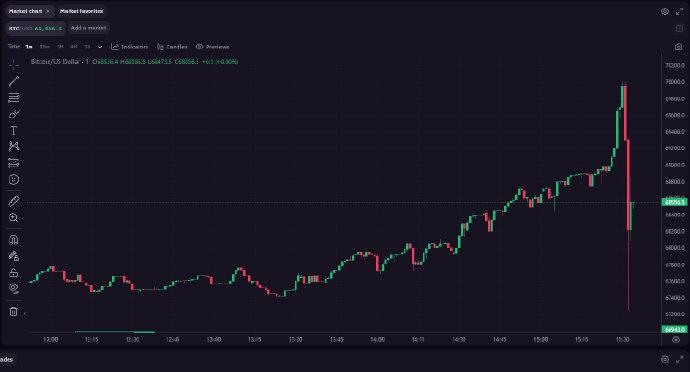The height and width of the screenshot is (372, 690).
Task: Toggle lock all drawing tools
Action: tap(14, 273)
